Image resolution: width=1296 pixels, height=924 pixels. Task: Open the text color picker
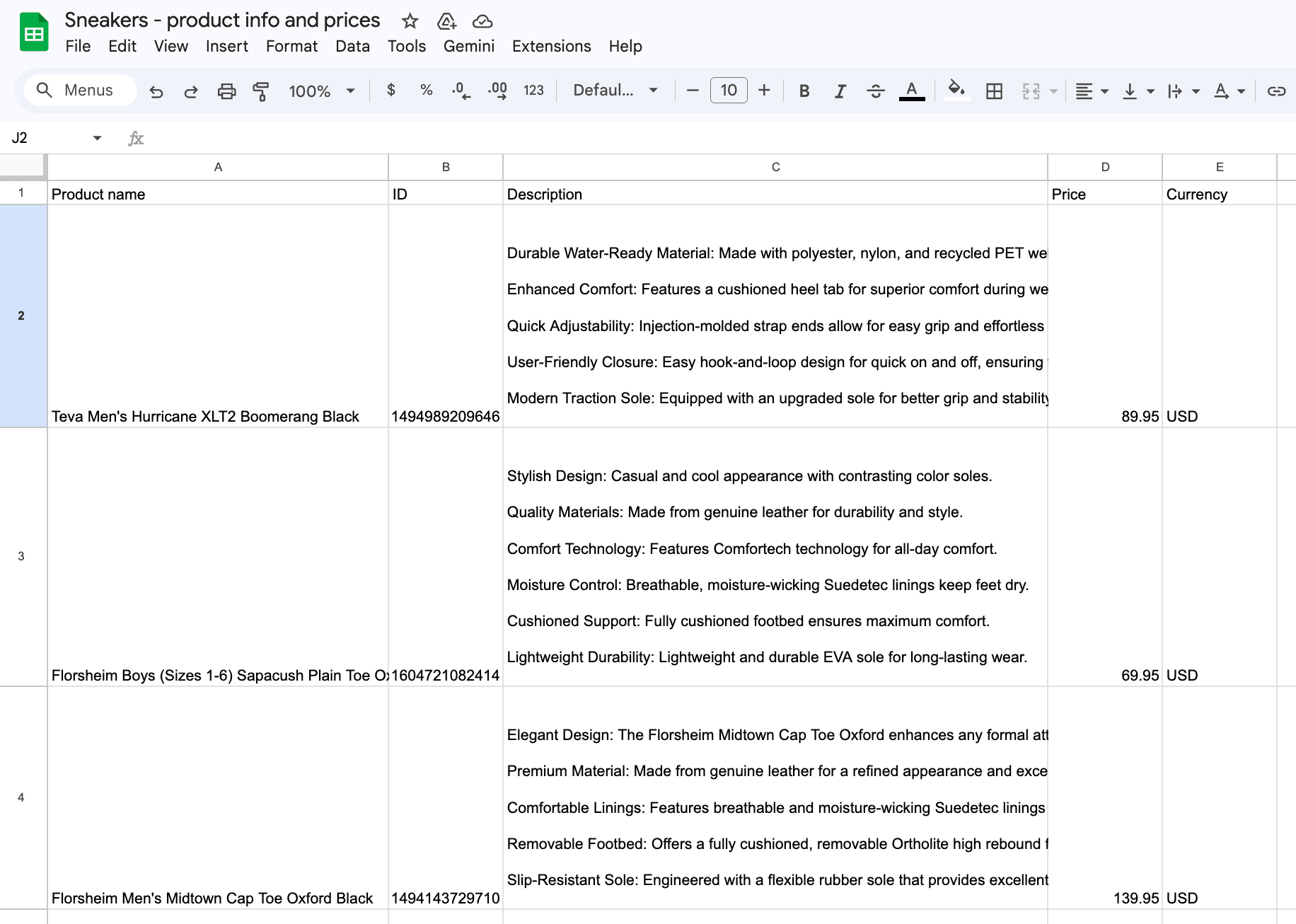point(912,91)
